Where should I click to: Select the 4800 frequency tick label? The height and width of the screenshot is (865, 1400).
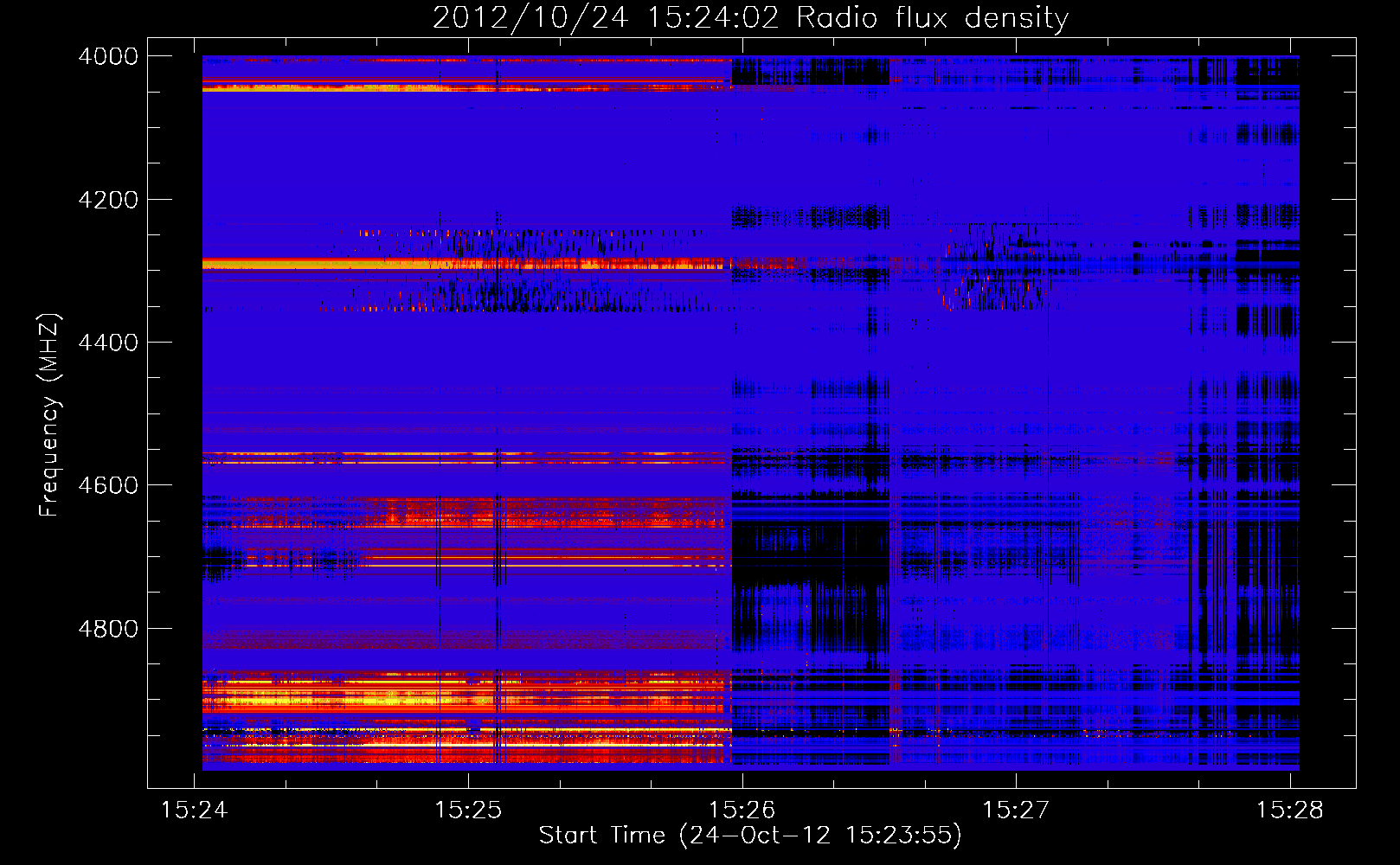click(x=108, y=629)
